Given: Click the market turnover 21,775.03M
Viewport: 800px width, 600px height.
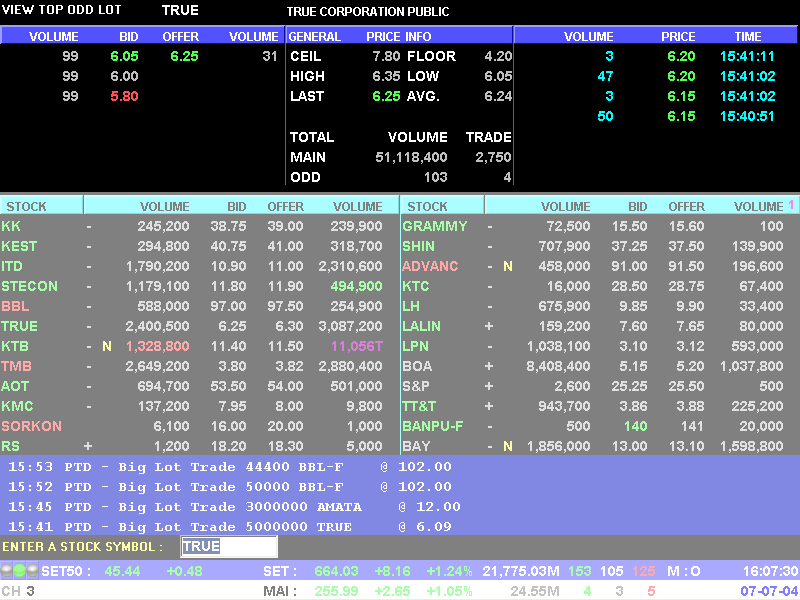Looking at the screenshot, I should click(521, 571).
